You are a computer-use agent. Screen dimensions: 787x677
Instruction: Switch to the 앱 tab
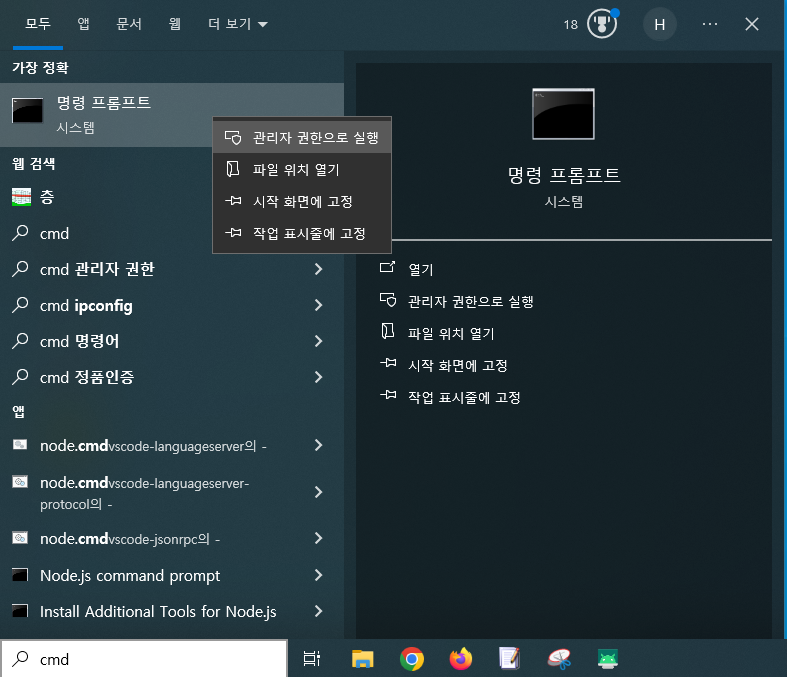(x=83, y=24)
